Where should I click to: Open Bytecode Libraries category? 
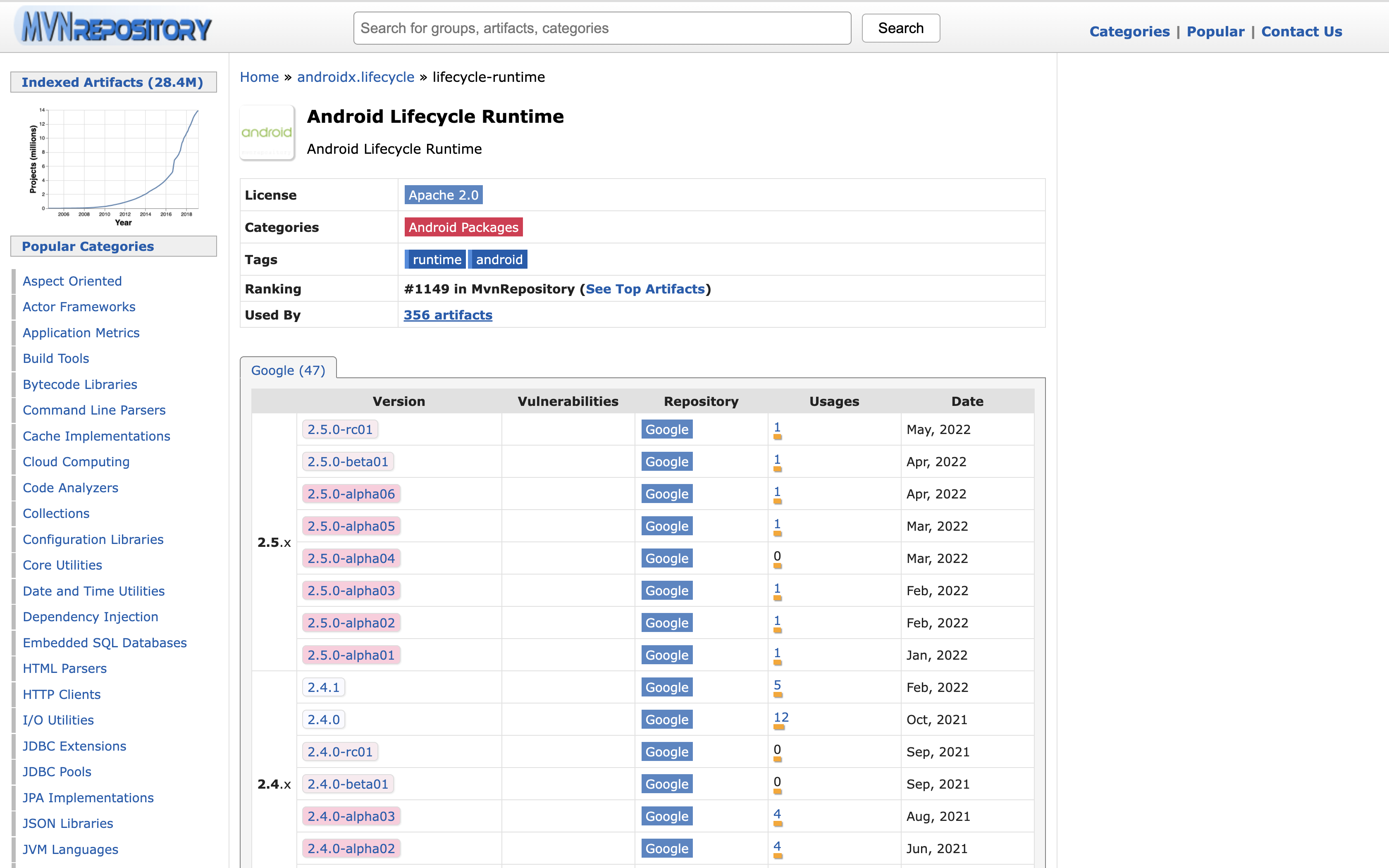click(x=80, y=385)
